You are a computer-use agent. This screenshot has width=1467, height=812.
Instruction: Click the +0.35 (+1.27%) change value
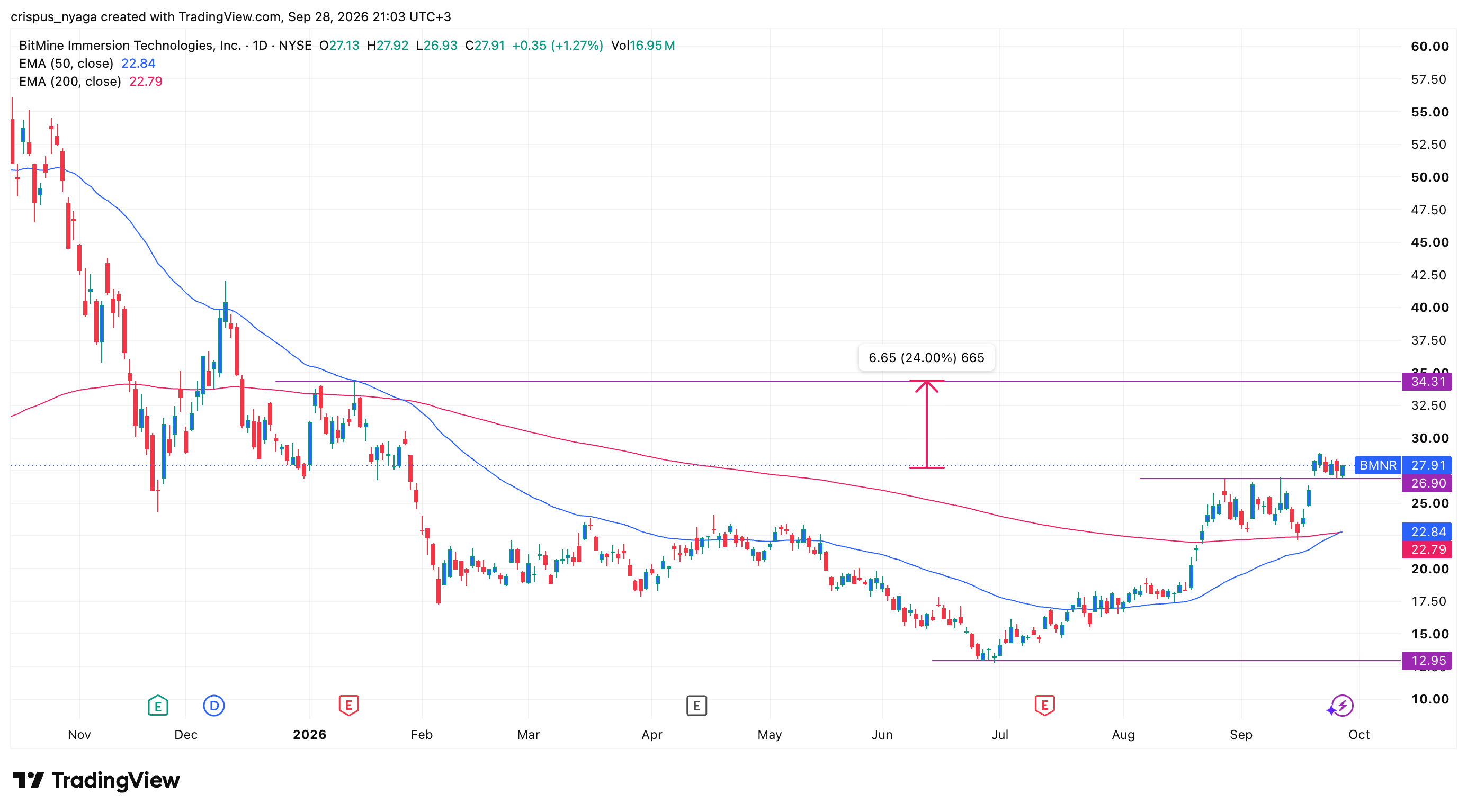click(x=558, y=45)
